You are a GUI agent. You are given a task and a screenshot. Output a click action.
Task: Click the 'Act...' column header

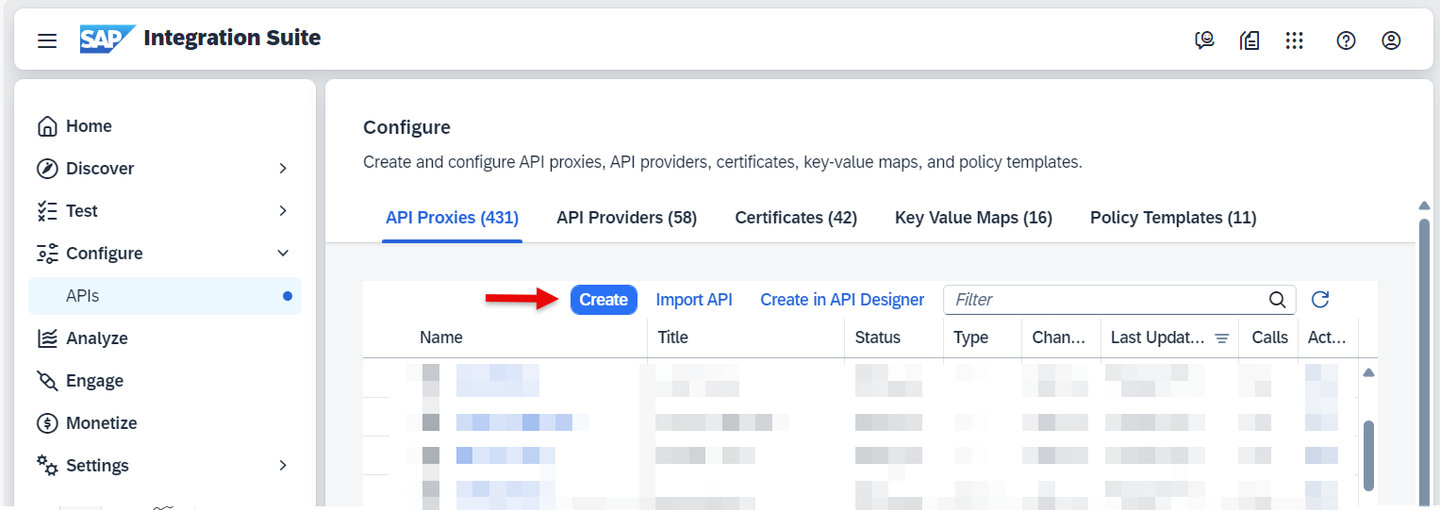click(1327, 338)
